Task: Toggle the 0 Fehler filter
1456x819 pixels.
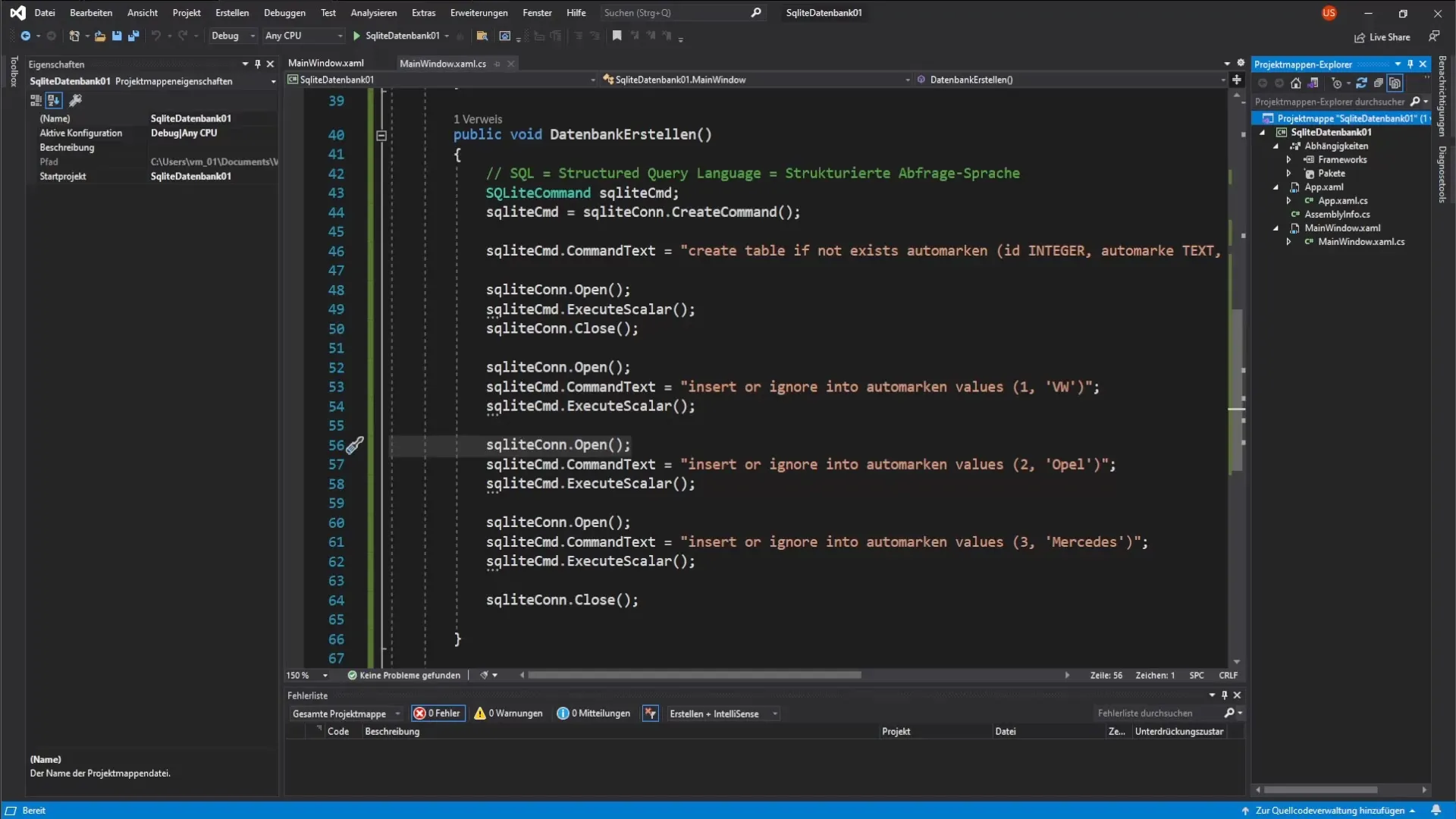Action: (x=438, y=714)
